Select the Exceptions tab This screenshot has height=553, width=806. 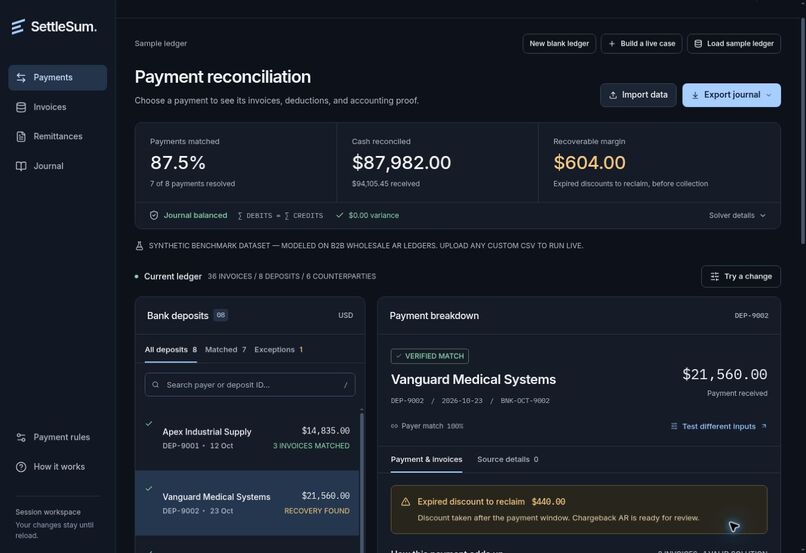pos(278,350)
